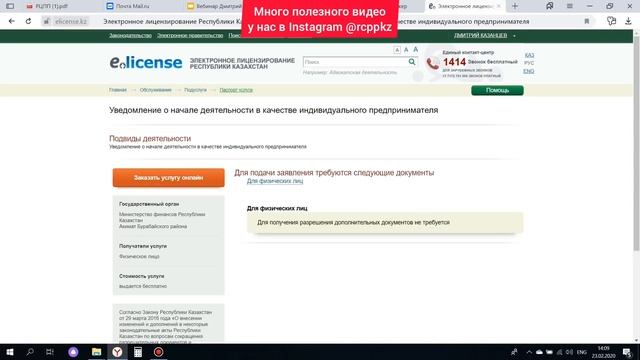Select the largest font size A icon
The width and height of the screenshot is (640, 360).
pos(416,49)
